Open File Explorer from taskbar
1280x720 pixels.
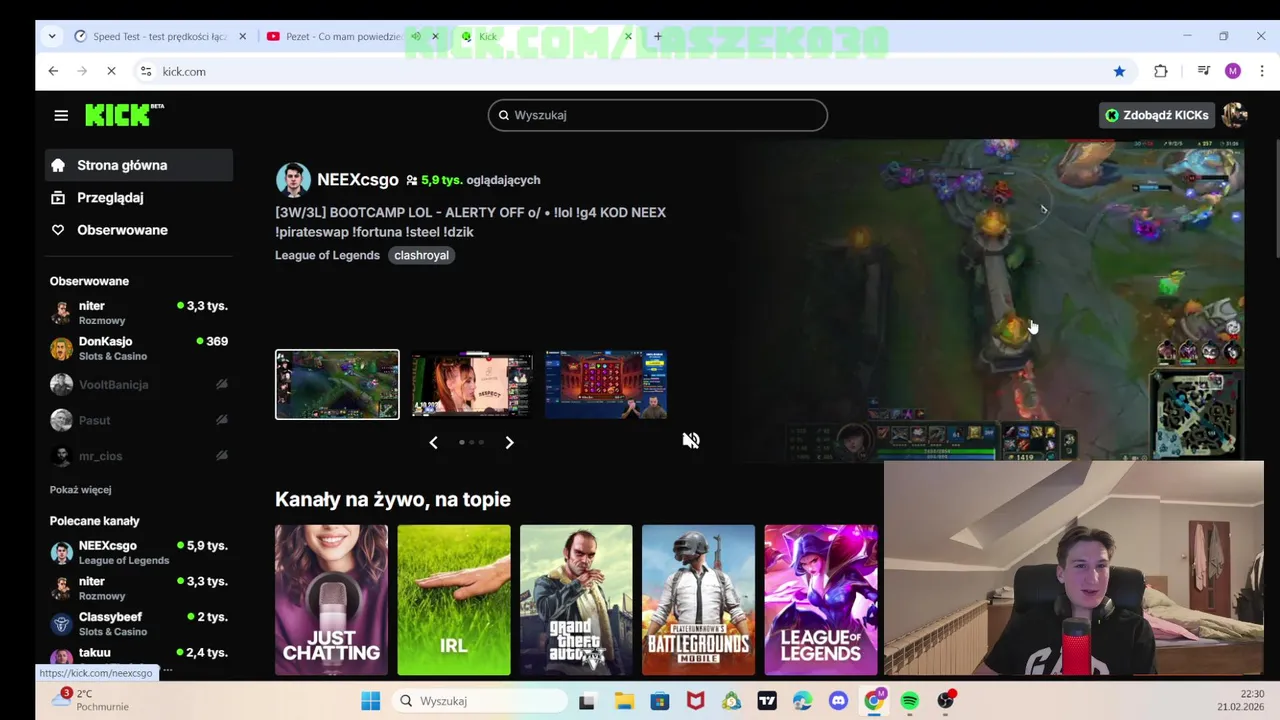623,701
